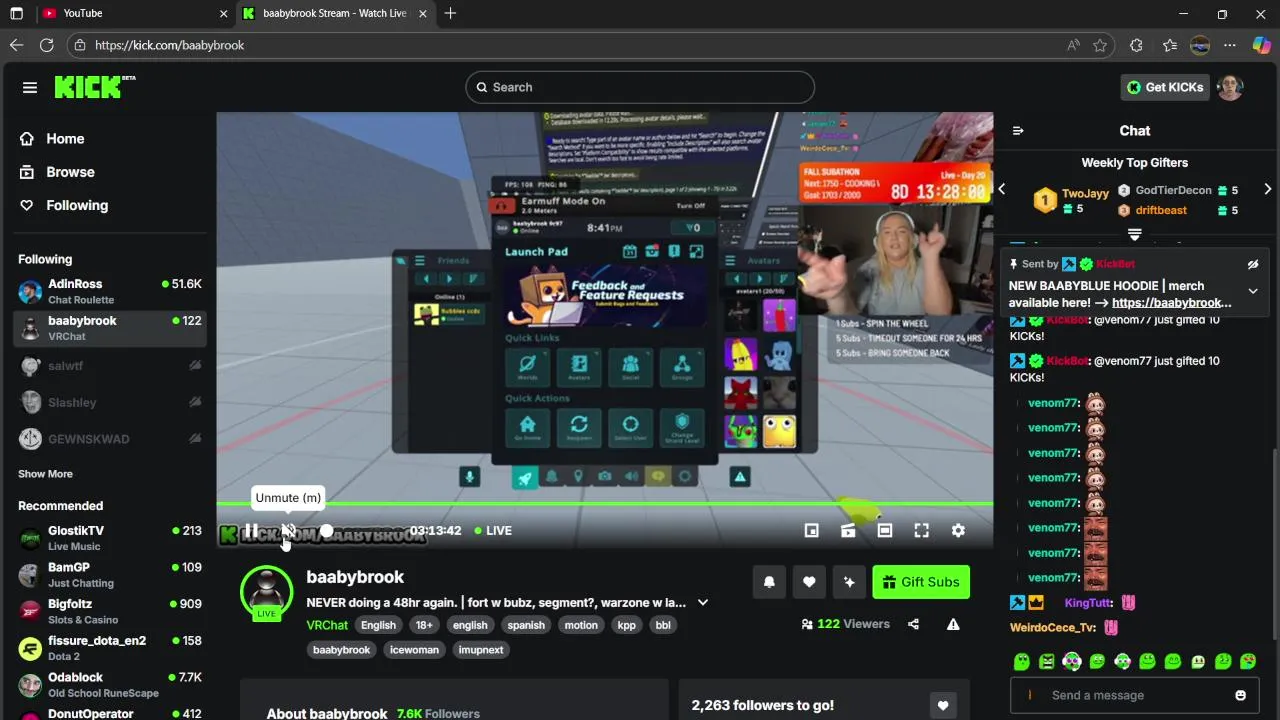Select the spanish tag chip
This screenshot has height=720, width=1280.
pyautogui.click(x=526, y=625)
